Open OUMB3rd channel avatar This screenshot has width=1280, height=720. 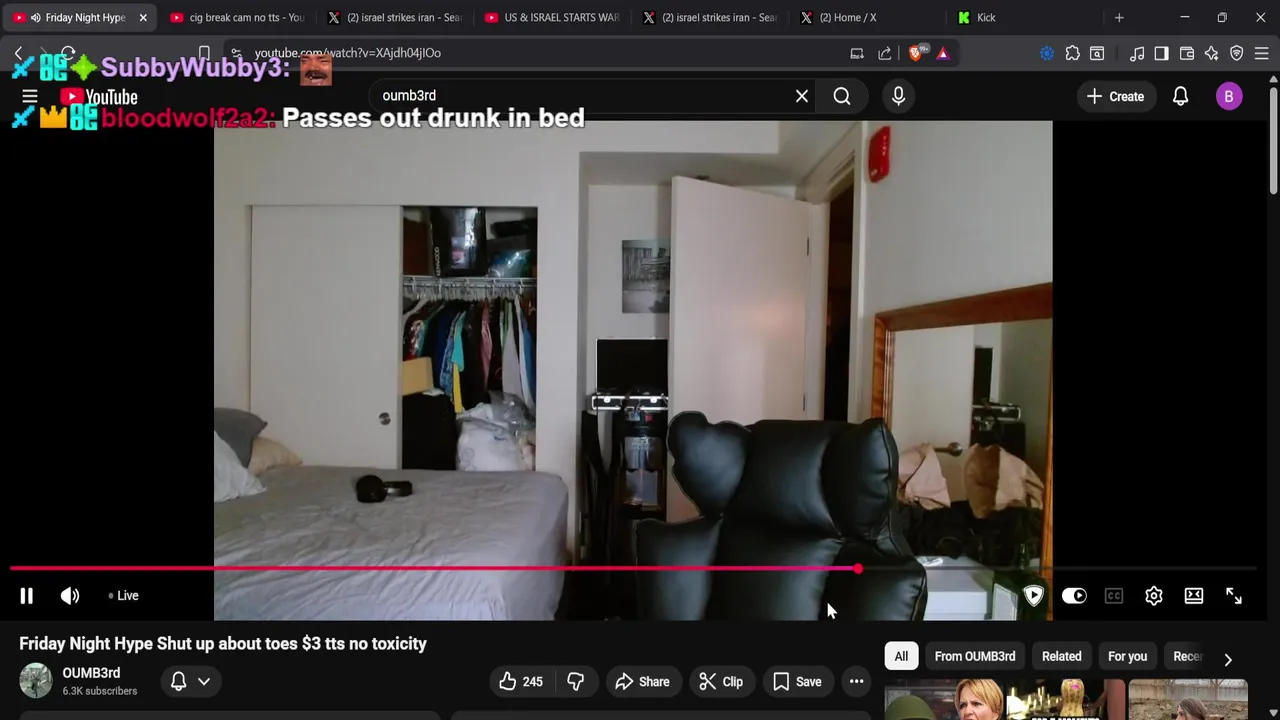[x=36, y=681]
